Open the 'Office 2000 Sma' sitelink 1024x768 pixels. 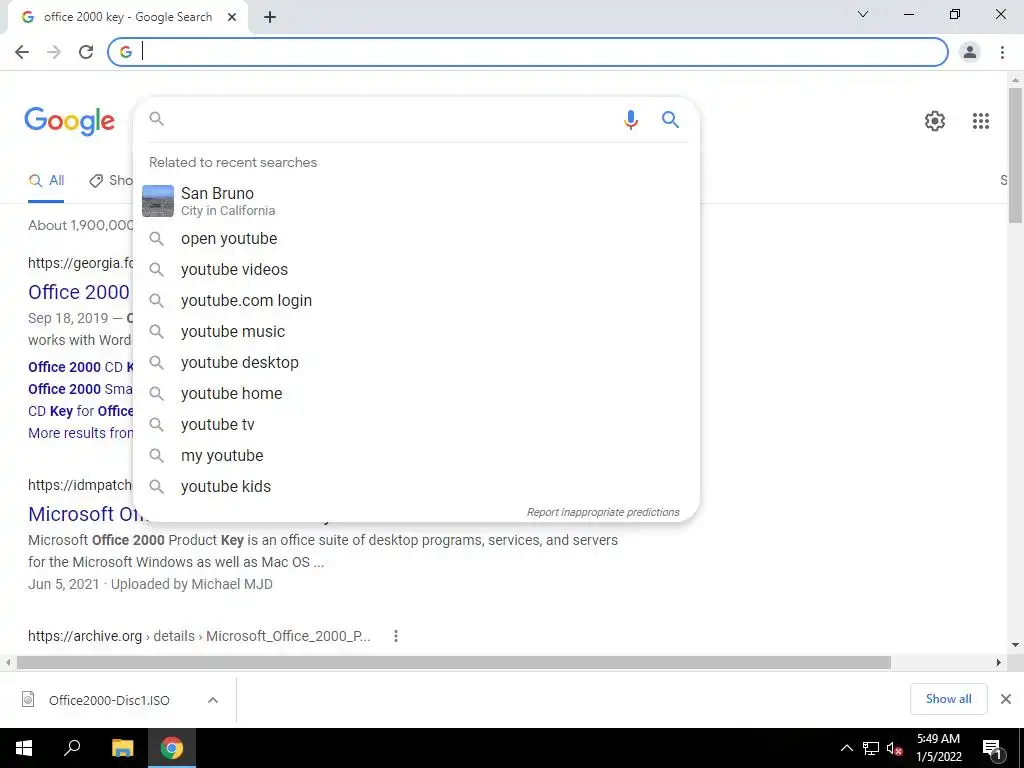coord(80,389)
